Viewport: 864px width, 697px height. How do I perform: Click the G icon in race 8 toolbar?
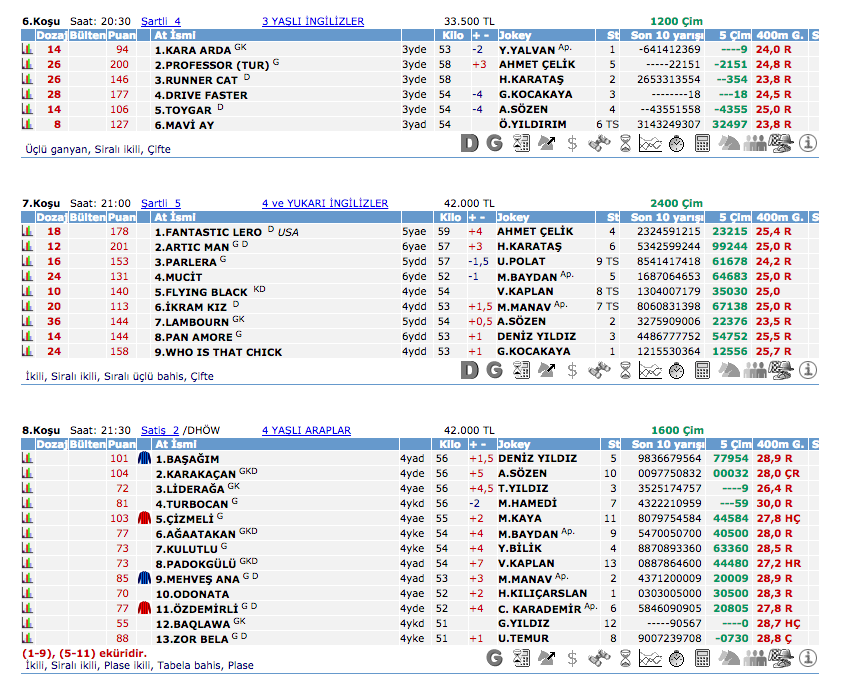[494, 657]
